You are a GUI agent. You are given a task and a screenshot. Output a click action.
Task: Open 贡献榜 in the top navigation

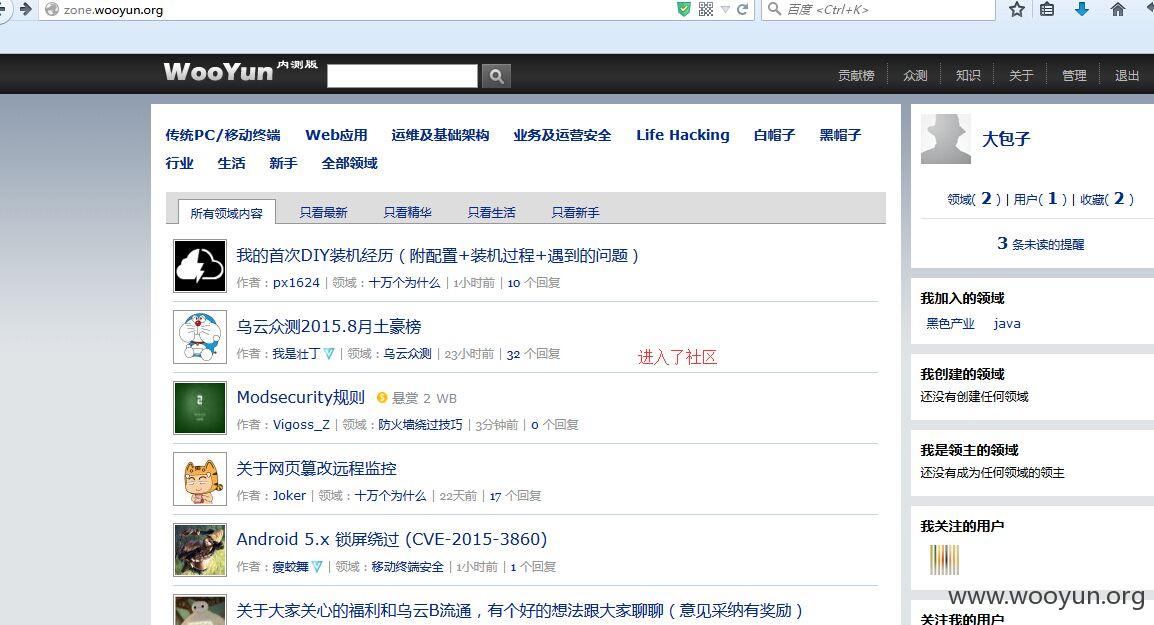coord(856,75)
